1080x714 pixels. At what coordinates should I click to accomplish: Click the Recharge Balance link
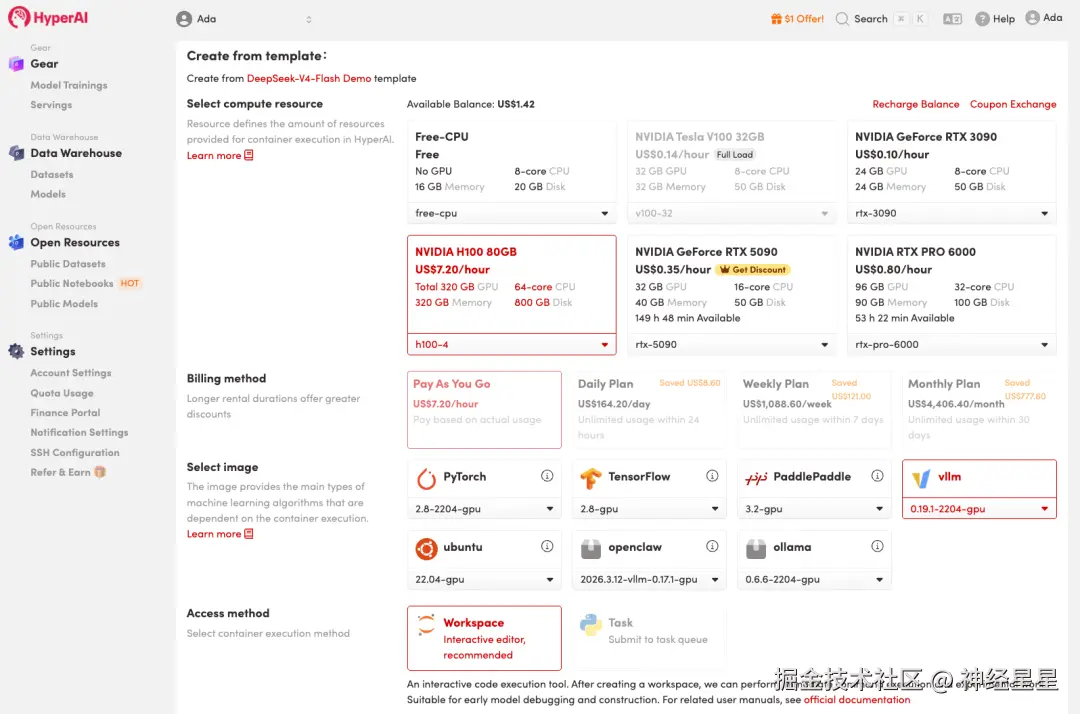[915, 104]
